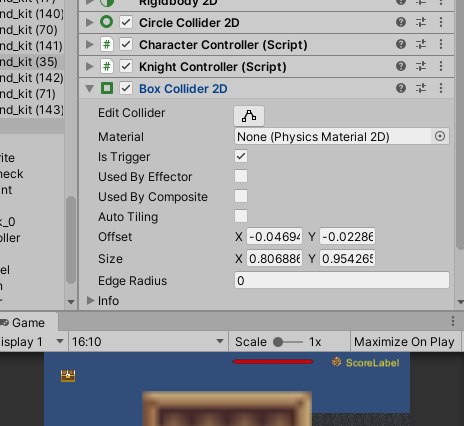Select the hierarchy item ending in kit (141)
464x426 pixels.
click(32, 46)
